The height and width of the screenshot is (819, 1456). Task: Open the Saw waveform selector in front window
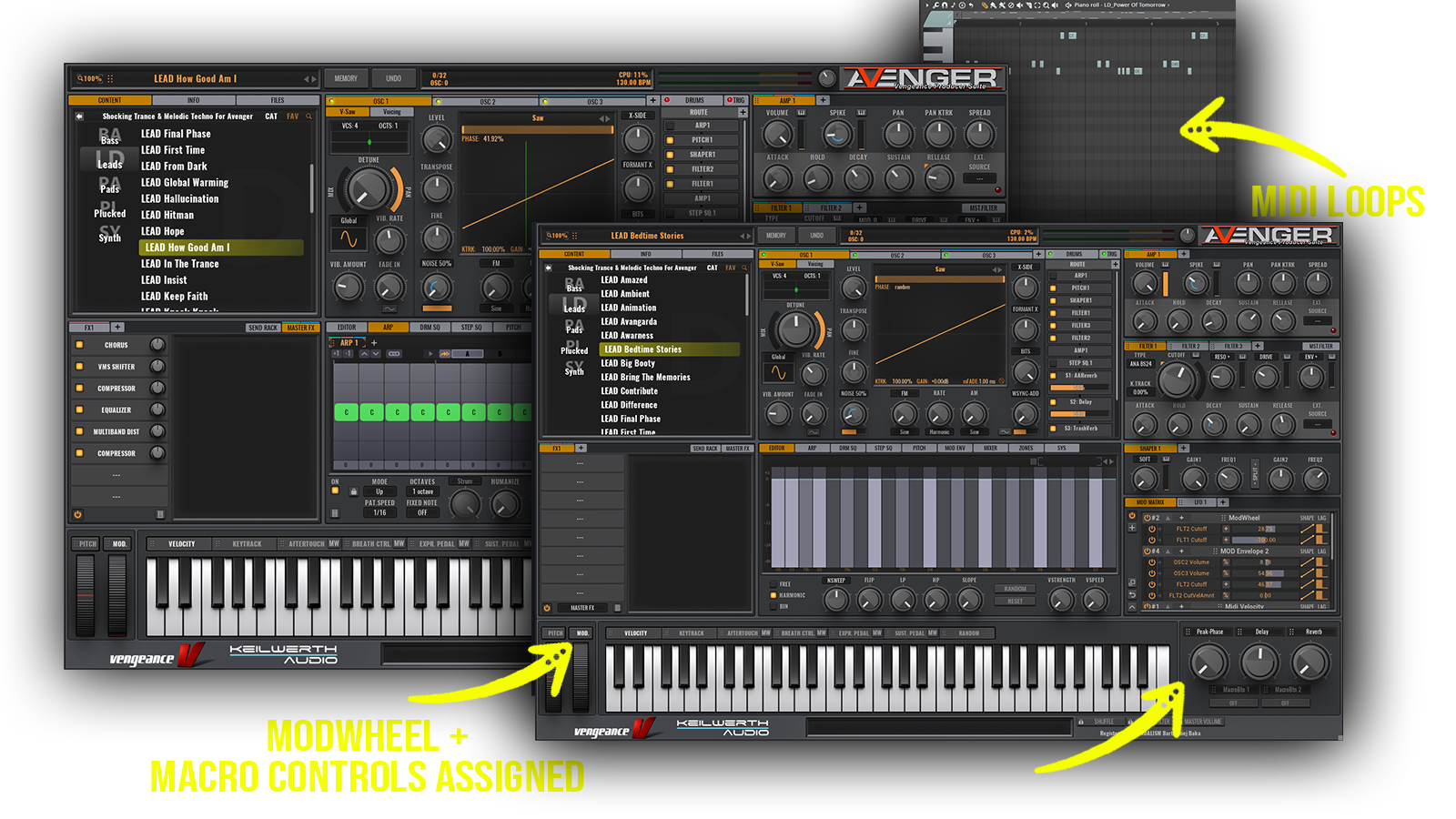point(940,269)
